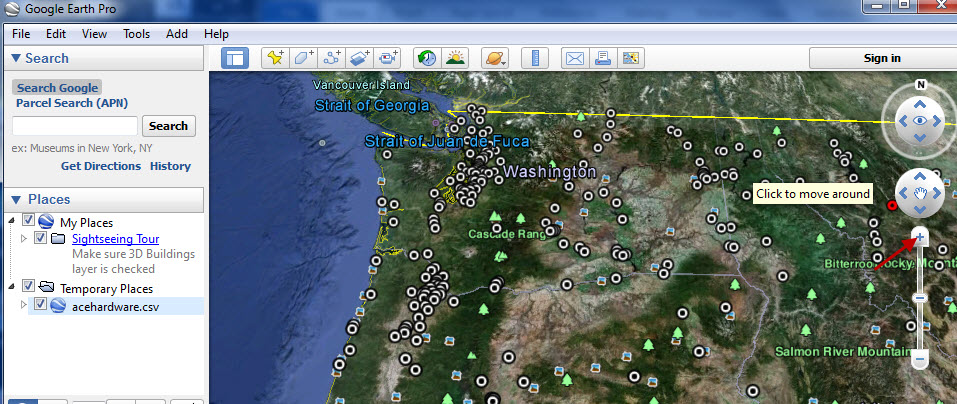957x404 pixels.
Task: Click zoom in plus button
Action: [920, 237]
